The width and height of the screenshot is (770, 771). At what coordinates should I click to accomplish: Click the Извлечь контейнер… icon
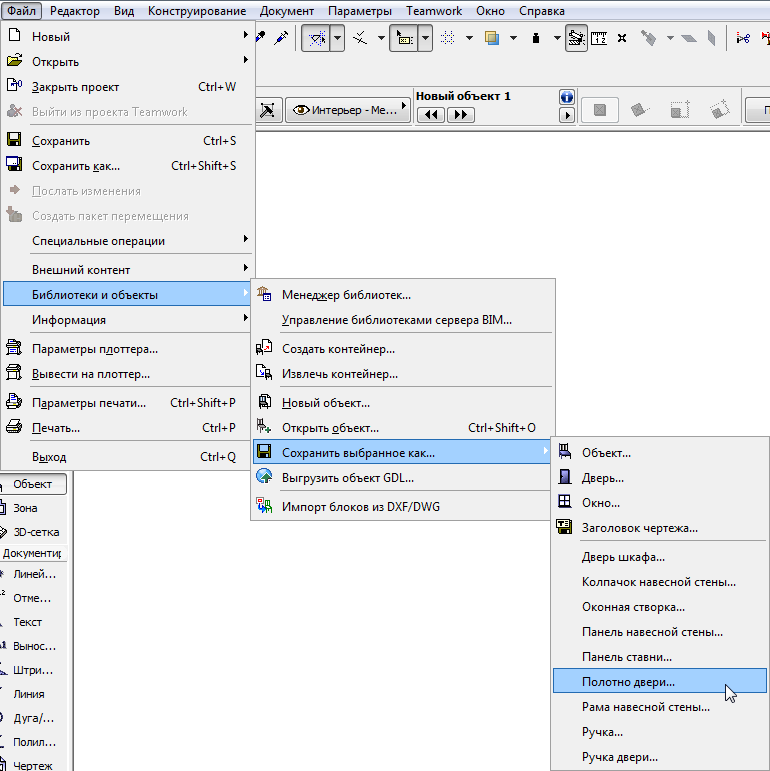(x=264, y=373)
